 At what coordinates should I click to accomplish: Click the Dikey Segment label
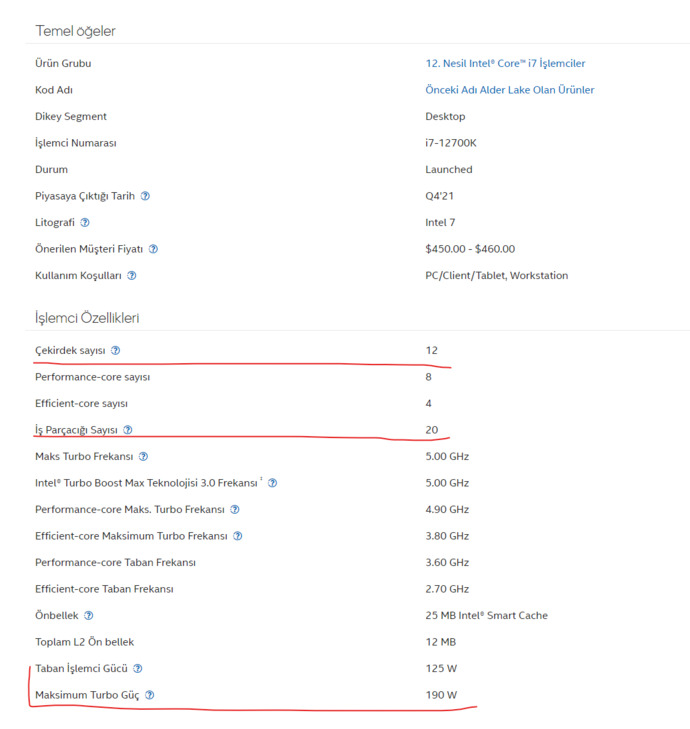pyautogui.click(x=71, y=116)
